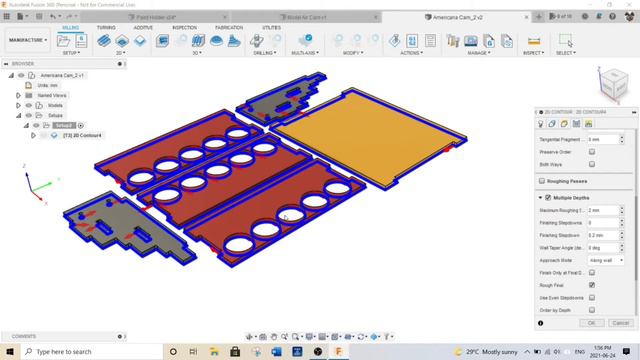Open the Linking tab in 2D Contour dialog
This screenshot has width=640, height=360.
[588, 124]
